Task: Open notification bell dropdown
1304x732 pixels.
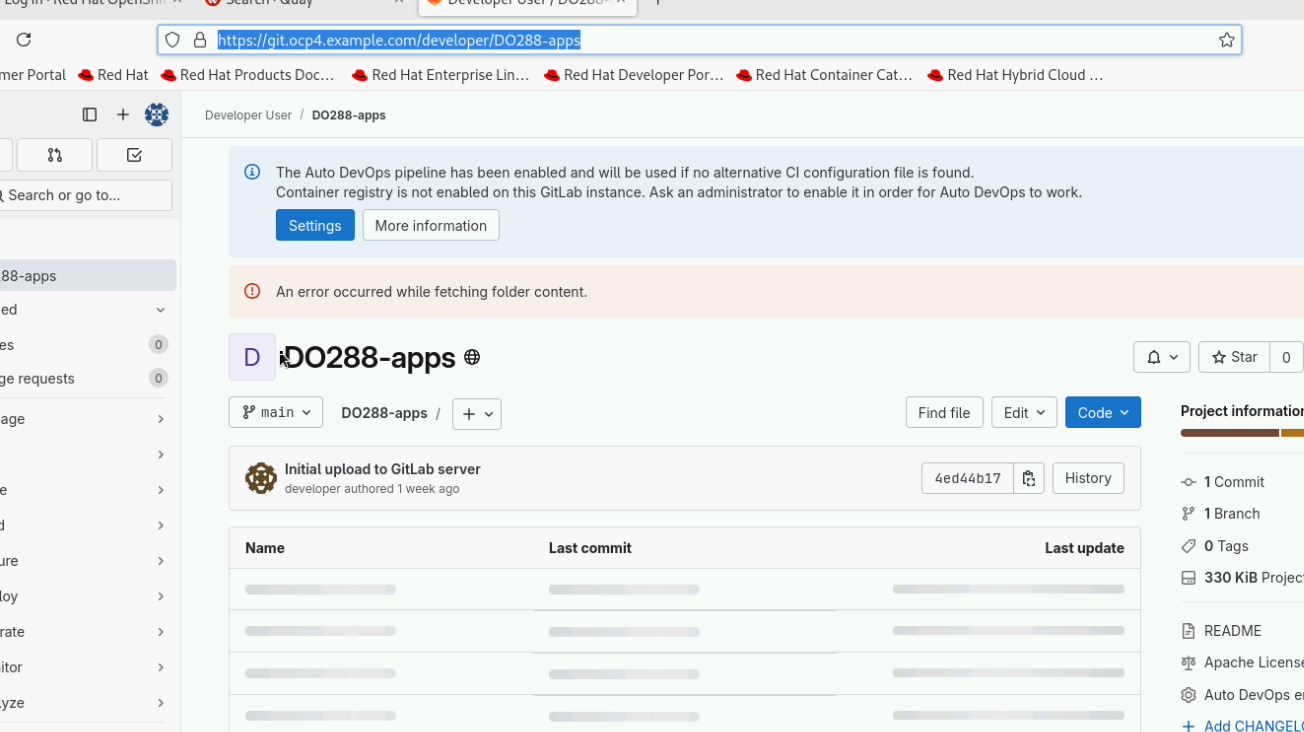Action: pyautogui.click(x=1161, y=357)
